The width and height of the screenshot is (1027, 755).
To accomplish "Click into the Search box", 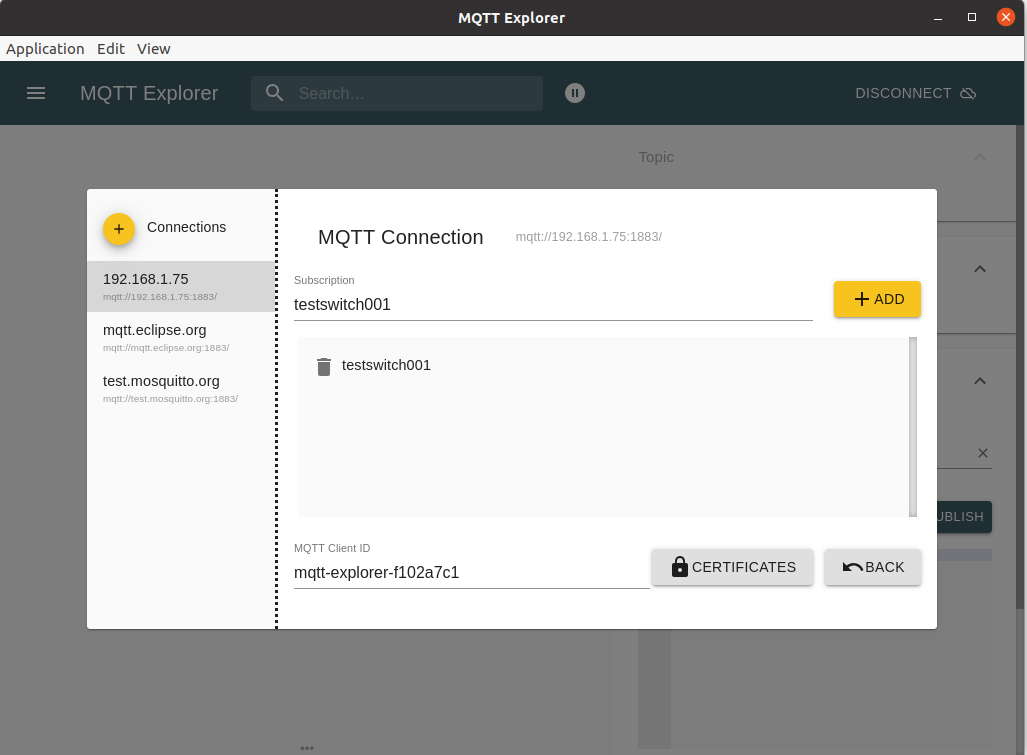I will click(x=397, y=93).
